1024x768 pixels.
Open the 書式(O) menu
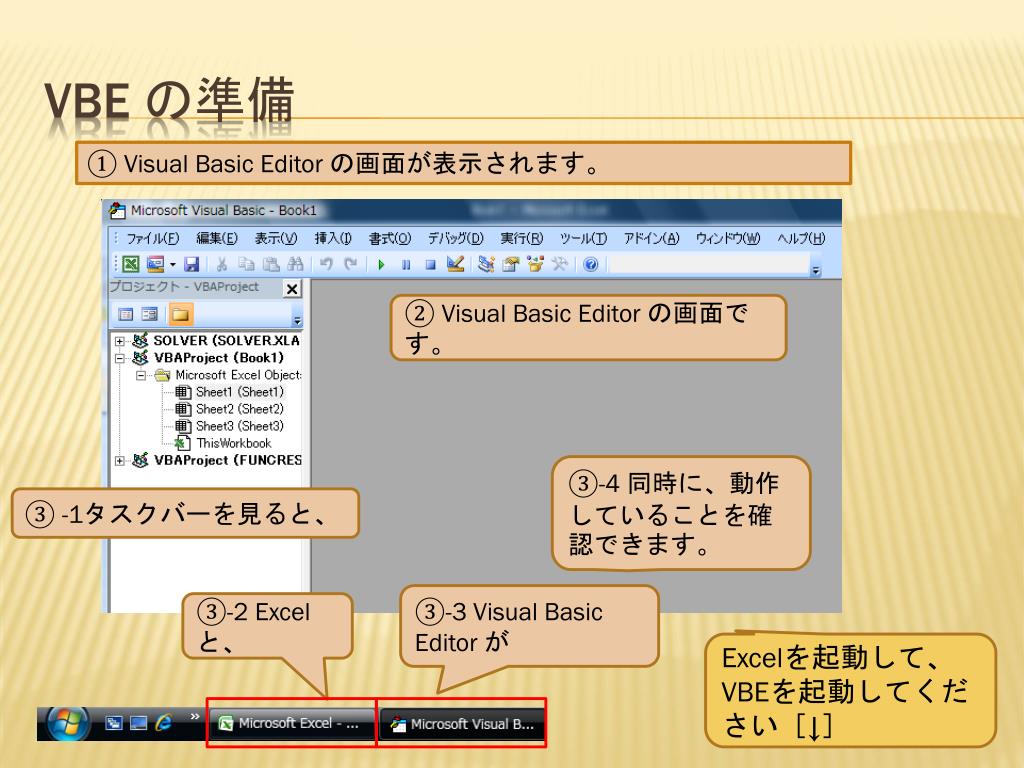pyautogui.click(x=390, y=238)
